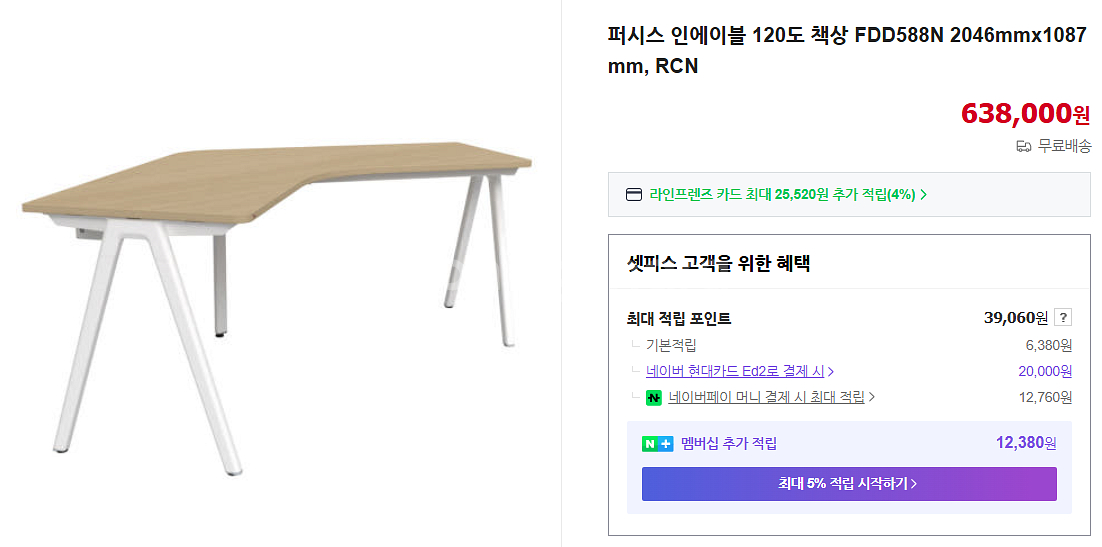Open the 네이버페이 머니 결제 시 최대 적립 link
Image resolution: width=1102 pixels, height=547 pixels.
point(765,397)
